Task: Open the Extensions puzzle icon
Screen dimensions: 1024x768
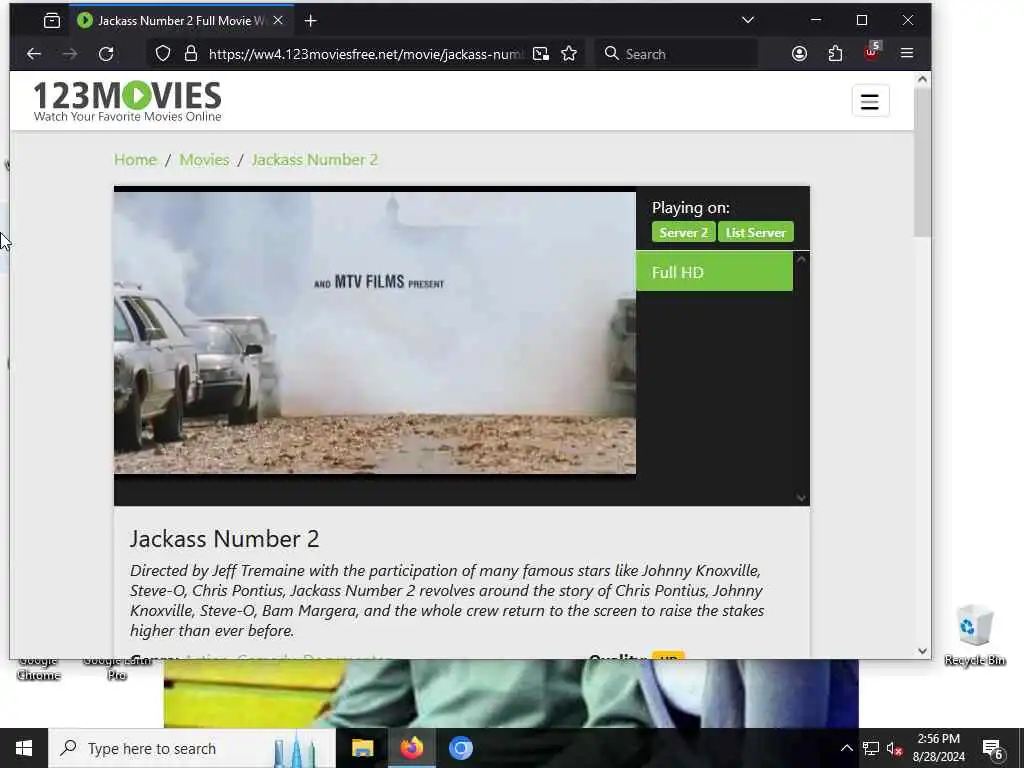Action: (835, 54)
